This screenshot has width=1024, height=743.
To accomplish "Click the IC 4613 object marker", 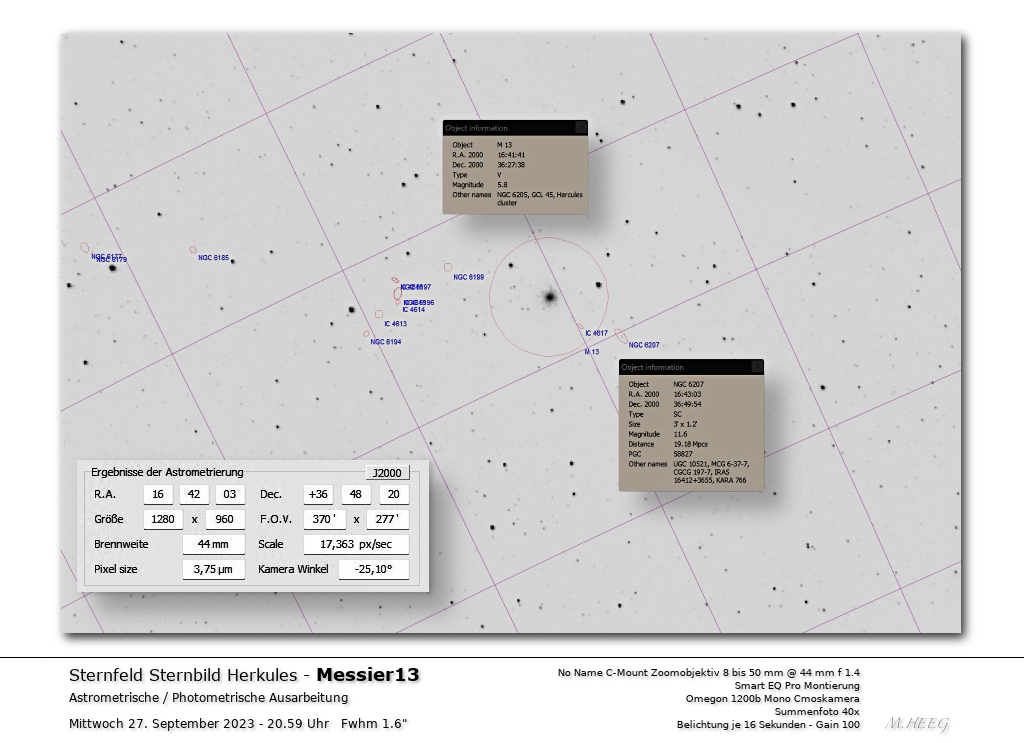I will click(379, 314).
